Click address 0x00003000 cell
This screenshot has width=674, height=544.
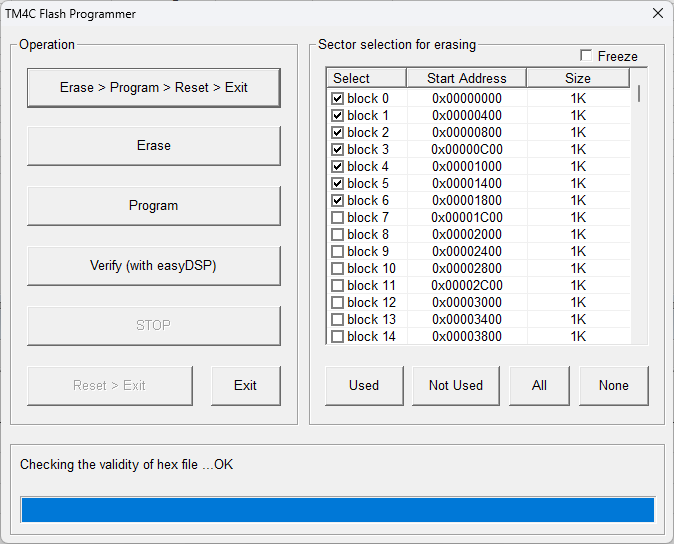coord(467,303)
